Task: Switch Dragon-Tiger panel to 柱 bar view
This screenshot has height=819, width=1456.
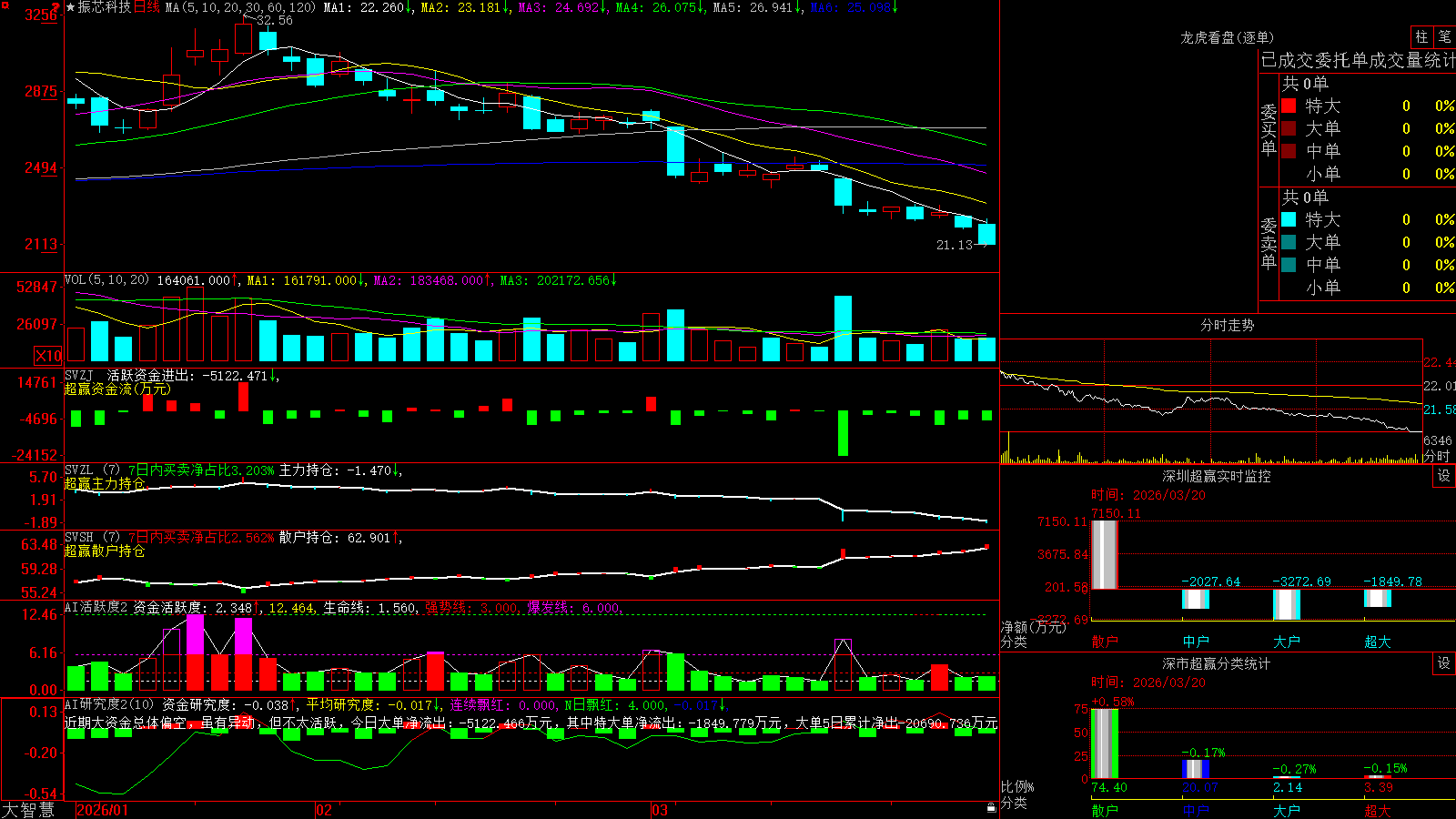Action: pos(1421,36)
